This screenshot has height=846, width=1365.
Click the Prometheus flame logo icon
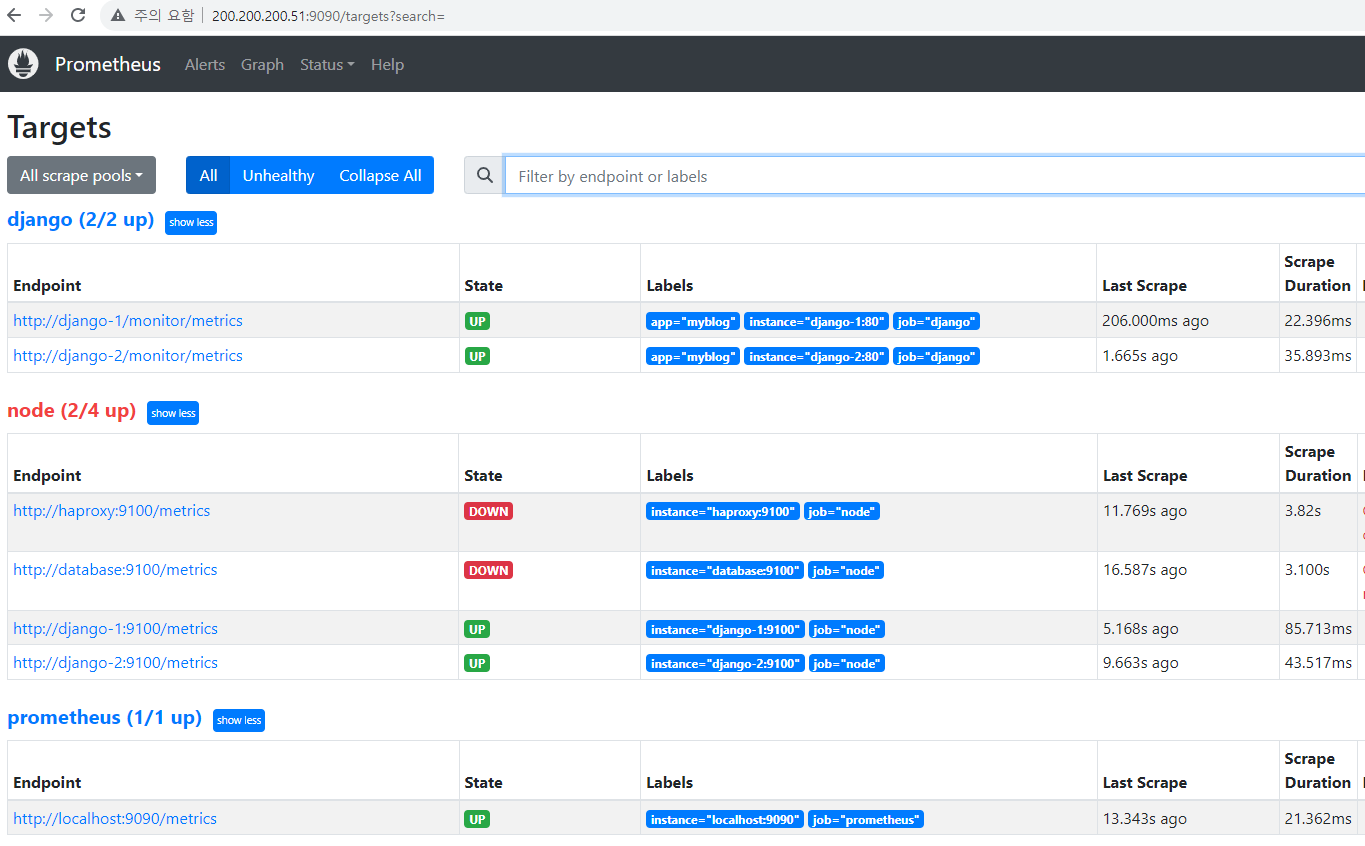(x=23, y=64)
